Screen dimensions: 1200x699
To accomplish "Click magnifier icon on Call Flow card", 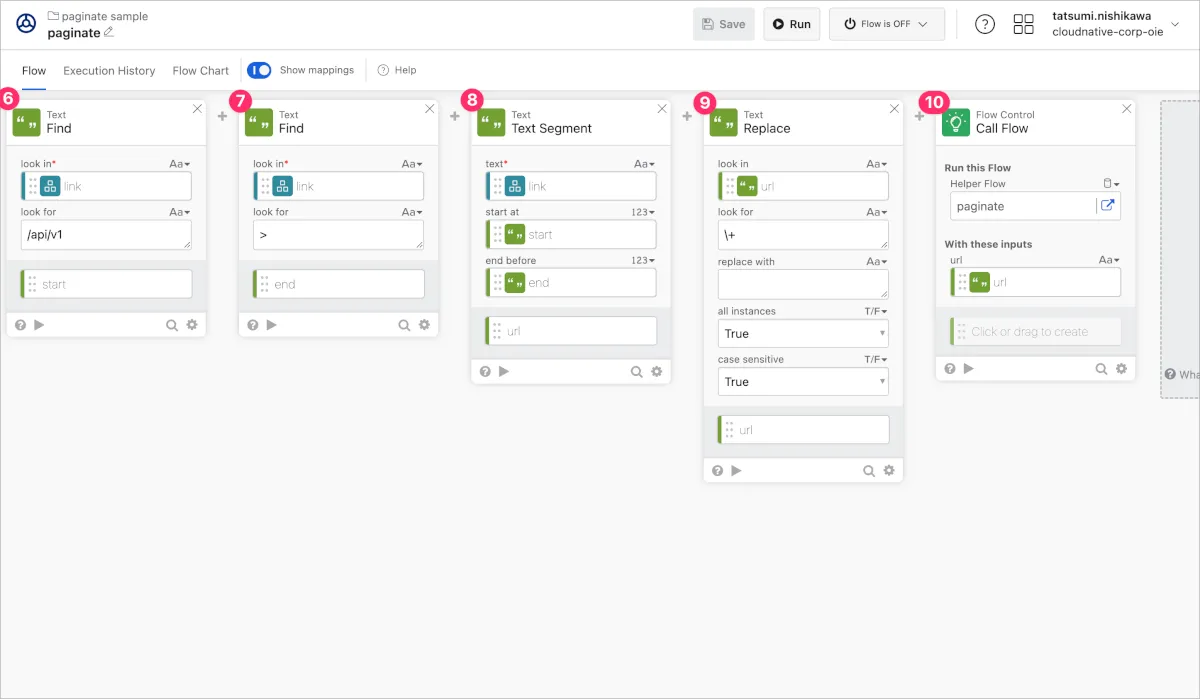I will click(1101, 368).
